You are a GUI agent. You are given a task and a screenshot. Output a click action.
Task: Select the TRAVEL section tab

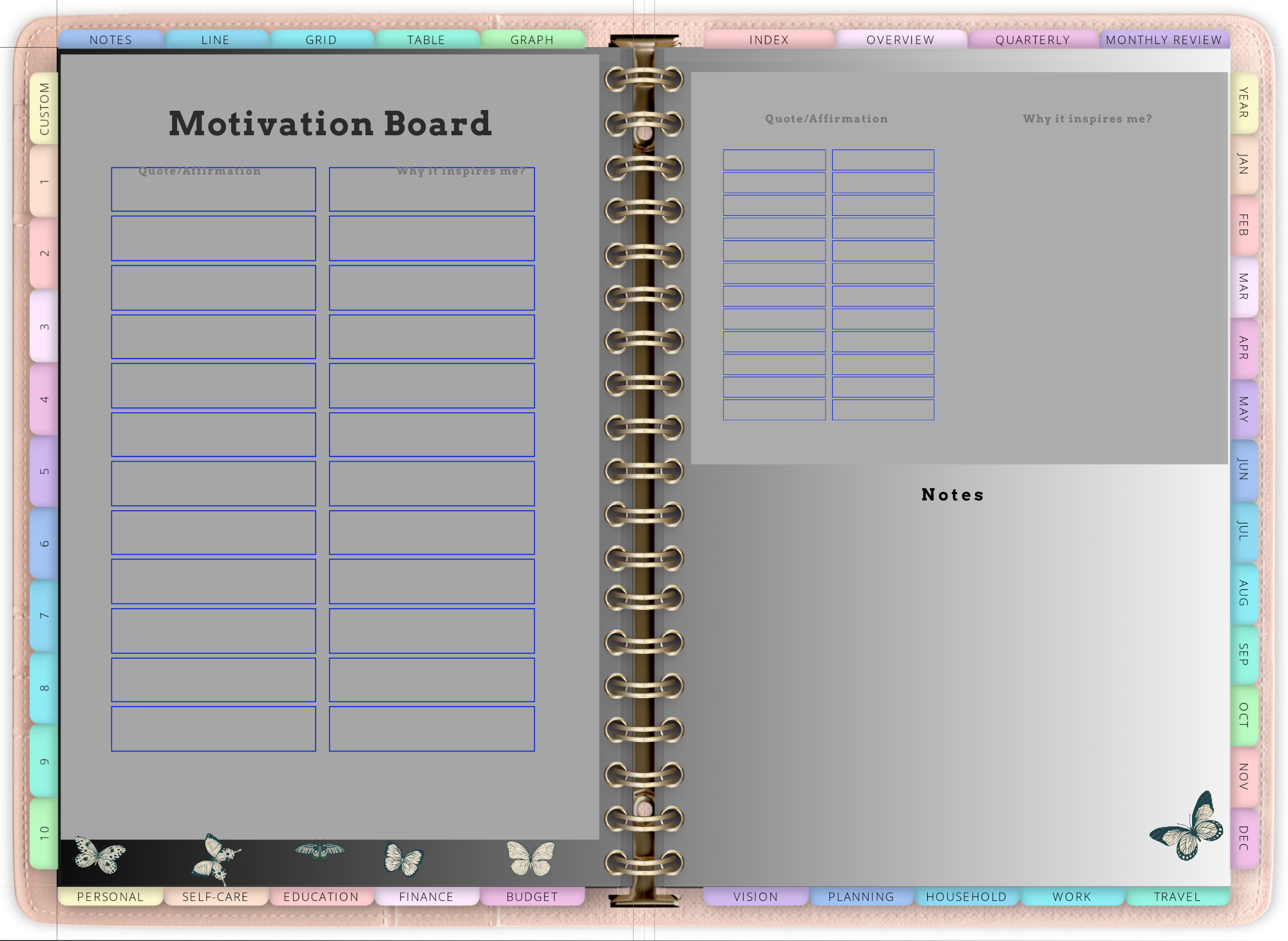point(1177,897)
